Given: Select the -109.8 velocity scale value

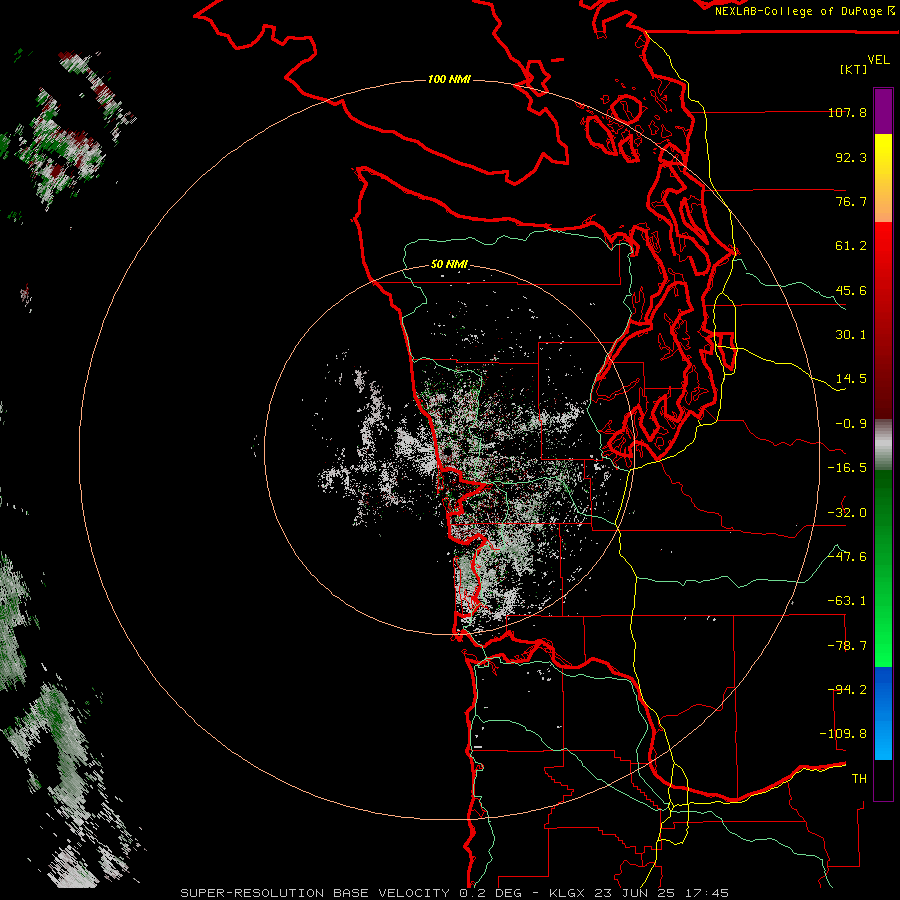Looking at the screenshot, I should [x=843, y=734].
